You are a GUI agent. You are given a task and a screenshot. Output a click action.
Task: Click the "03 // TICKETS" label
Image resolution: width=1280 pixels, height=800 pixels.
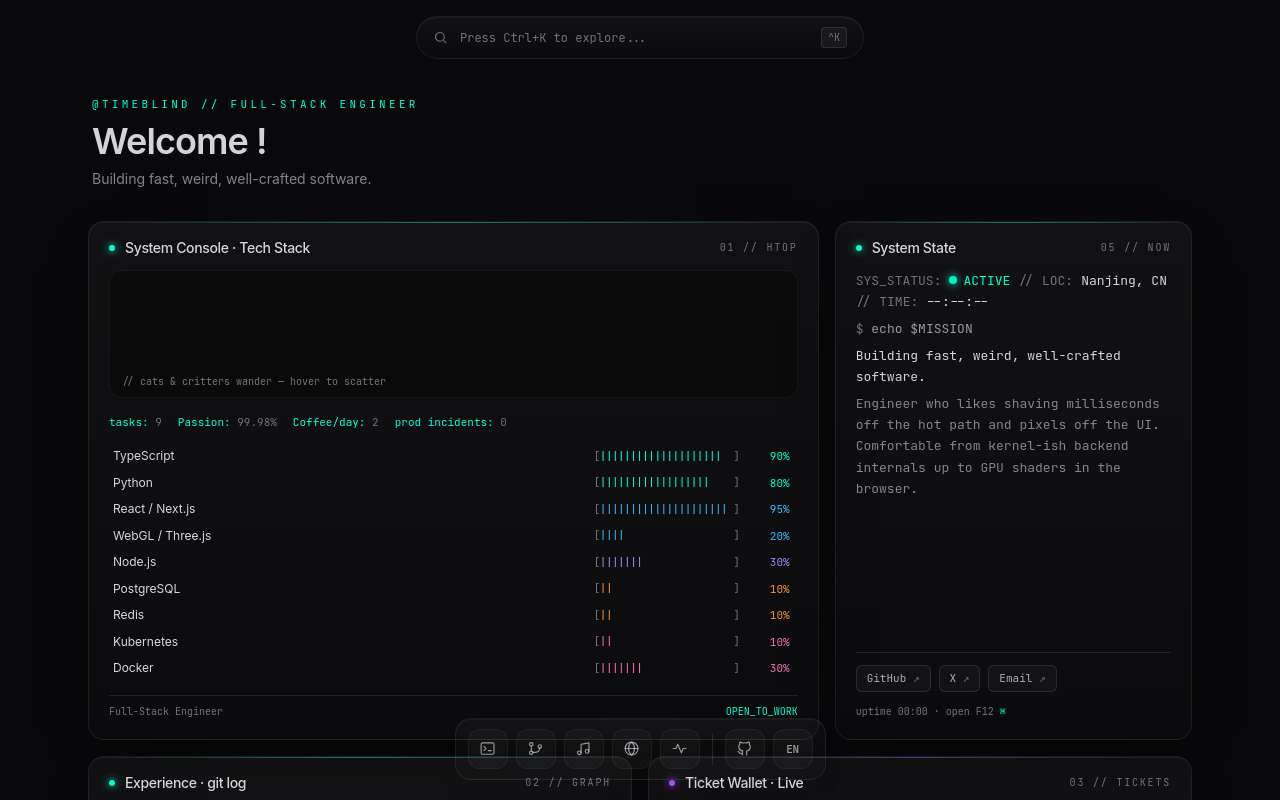pos(1119,783)
